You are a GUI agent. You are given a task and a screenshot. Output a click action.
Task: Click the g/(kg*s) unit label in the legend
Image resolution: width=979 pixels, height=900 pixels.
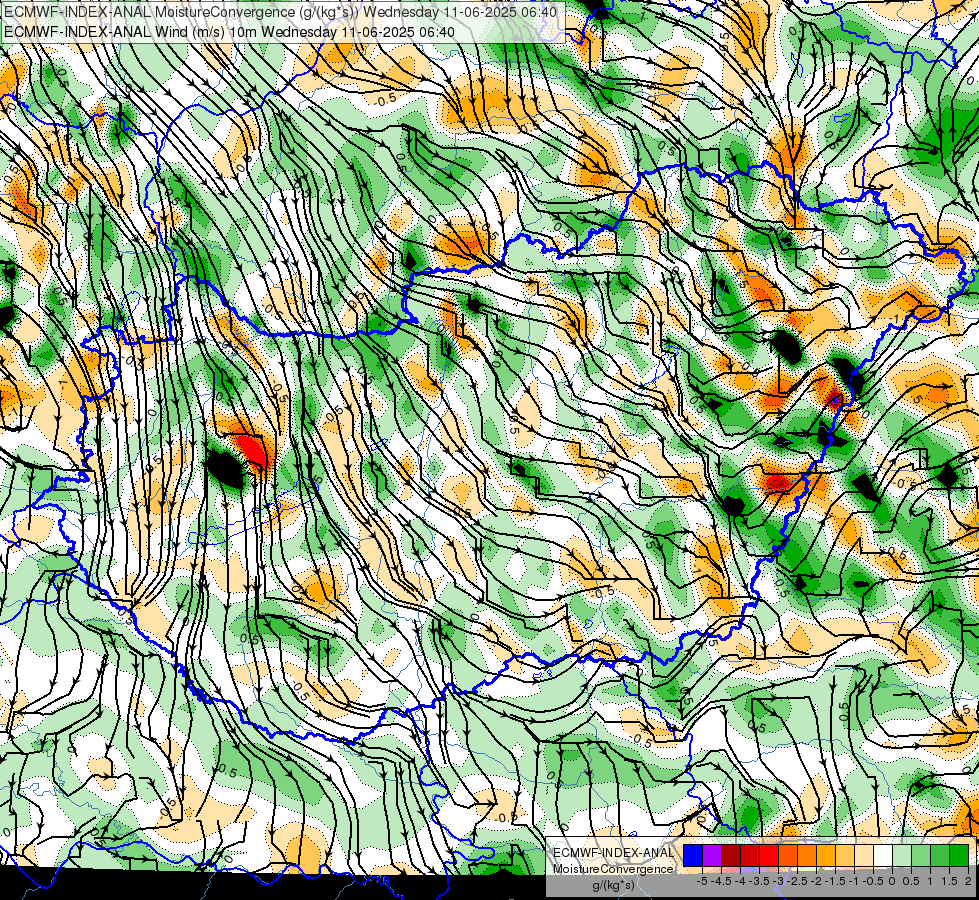pyautogui.click(x=613, y=886)
